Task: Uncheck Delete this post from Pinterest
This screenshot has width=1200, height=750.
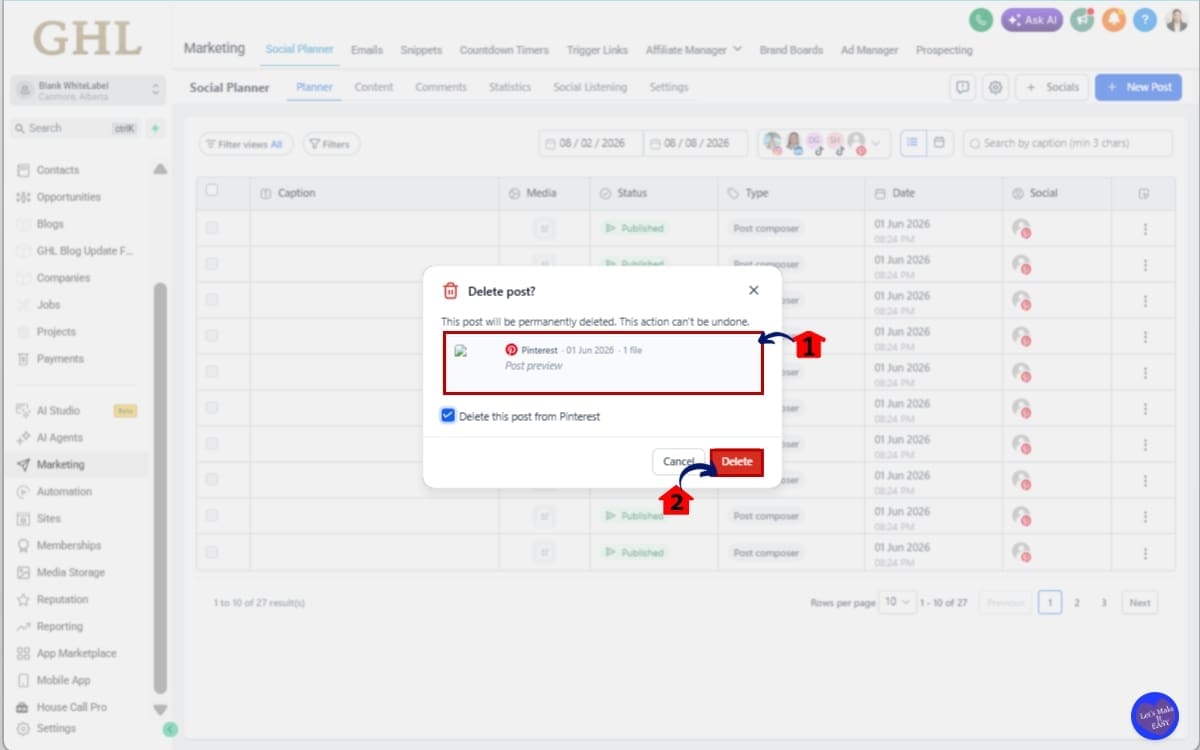Action: tap(448, 416)
